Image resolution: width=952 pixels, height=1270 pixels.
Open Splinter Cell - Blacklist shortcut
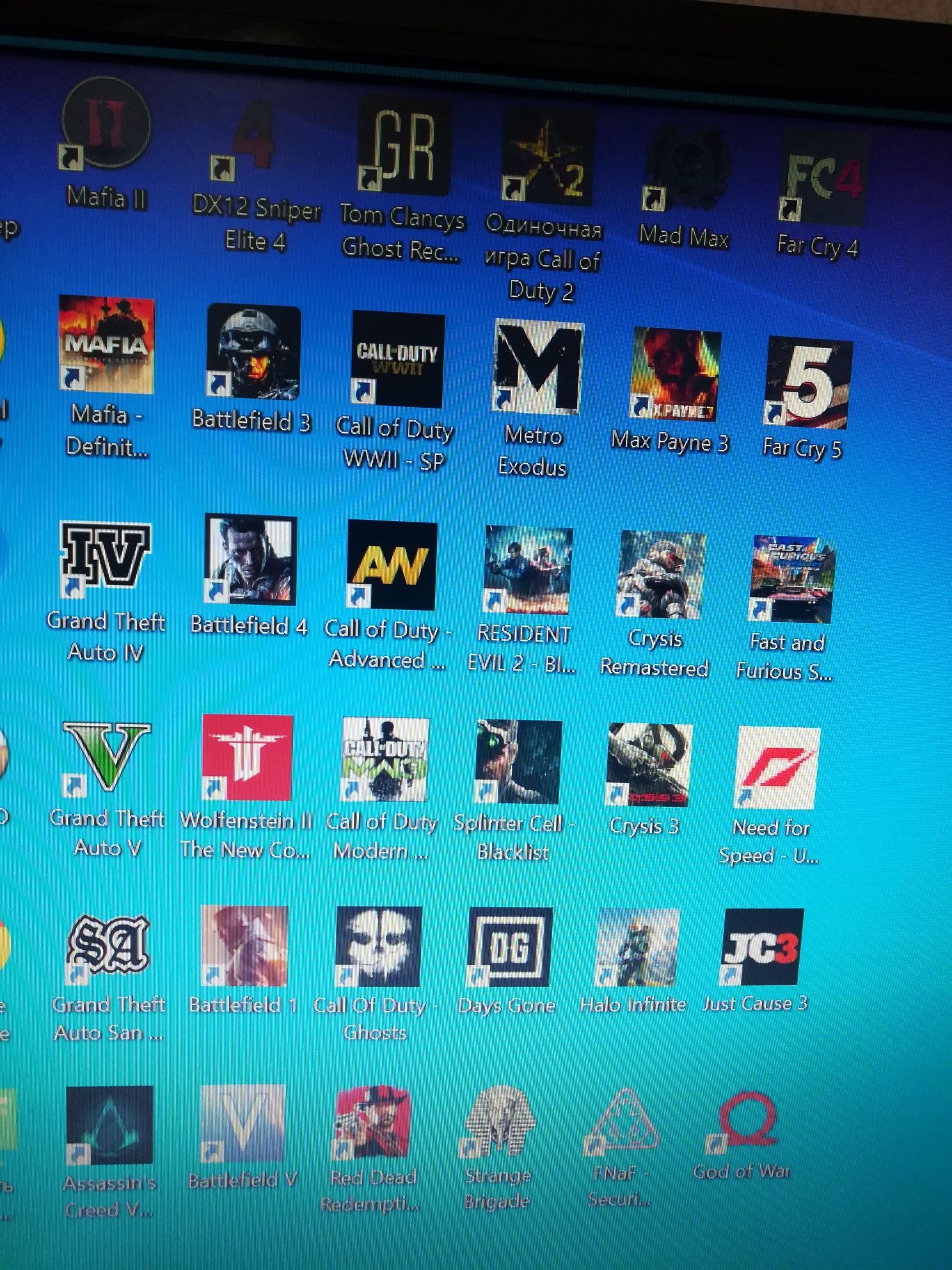[519, 762]
